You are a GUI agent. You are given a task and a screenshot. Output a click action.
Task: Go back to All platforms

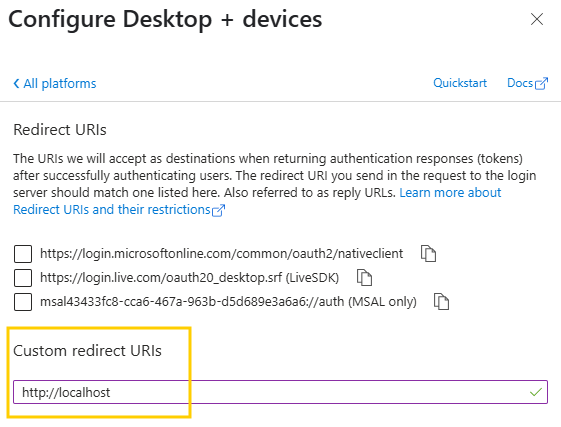[x=55, y=83]
